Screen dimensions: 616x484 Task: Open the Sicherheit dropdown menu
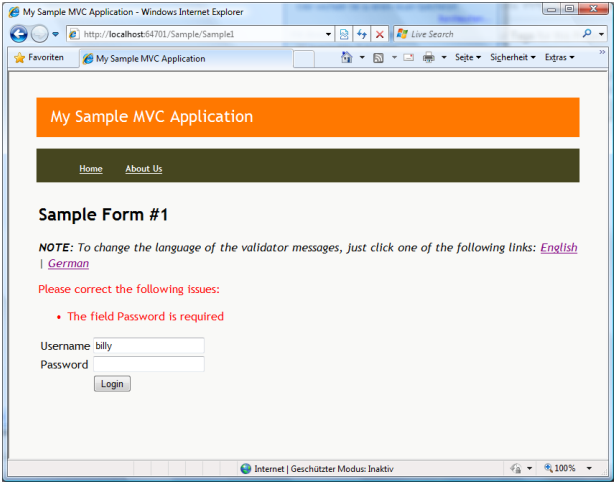[513, 58]
